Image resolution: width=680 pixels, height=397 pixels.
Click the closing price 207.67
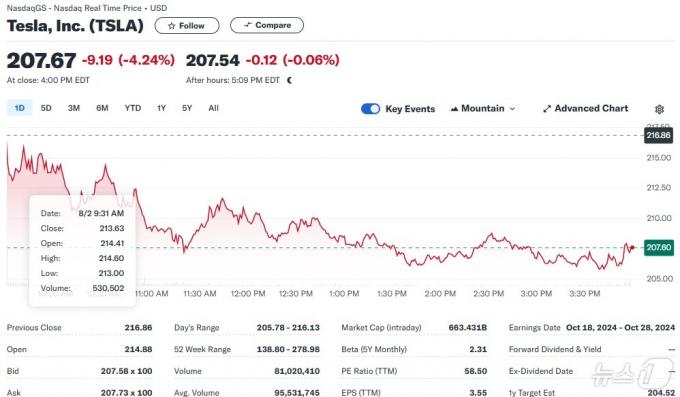click(42, 60)
